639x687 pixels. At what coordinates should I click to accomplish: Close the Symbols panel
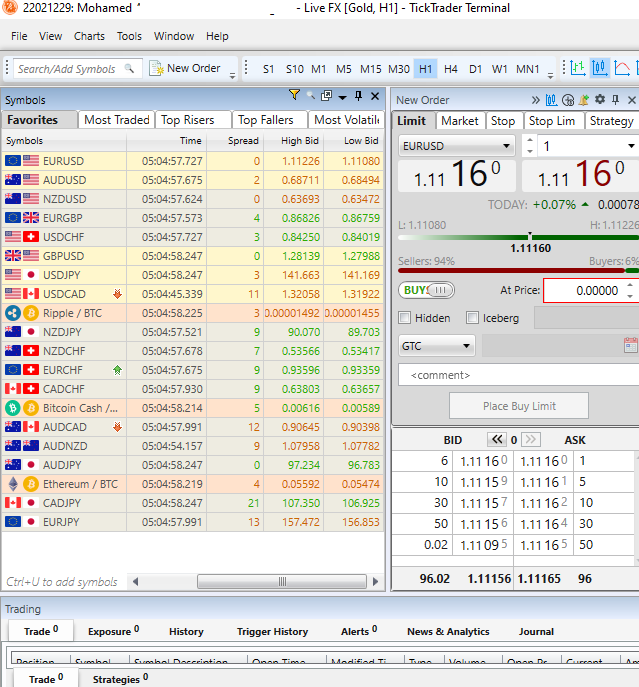(x=375, y=96)
